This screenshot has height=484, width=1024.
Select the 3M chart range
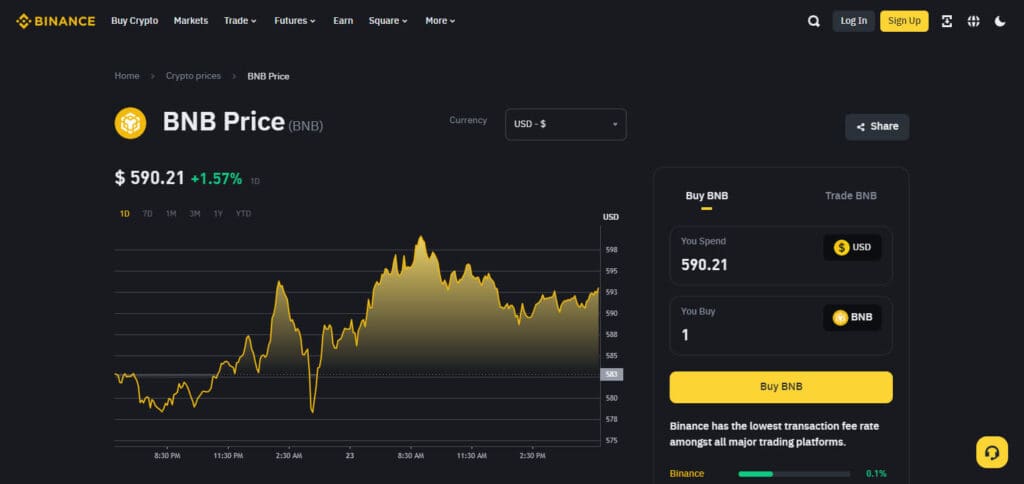tap(195, 214)
